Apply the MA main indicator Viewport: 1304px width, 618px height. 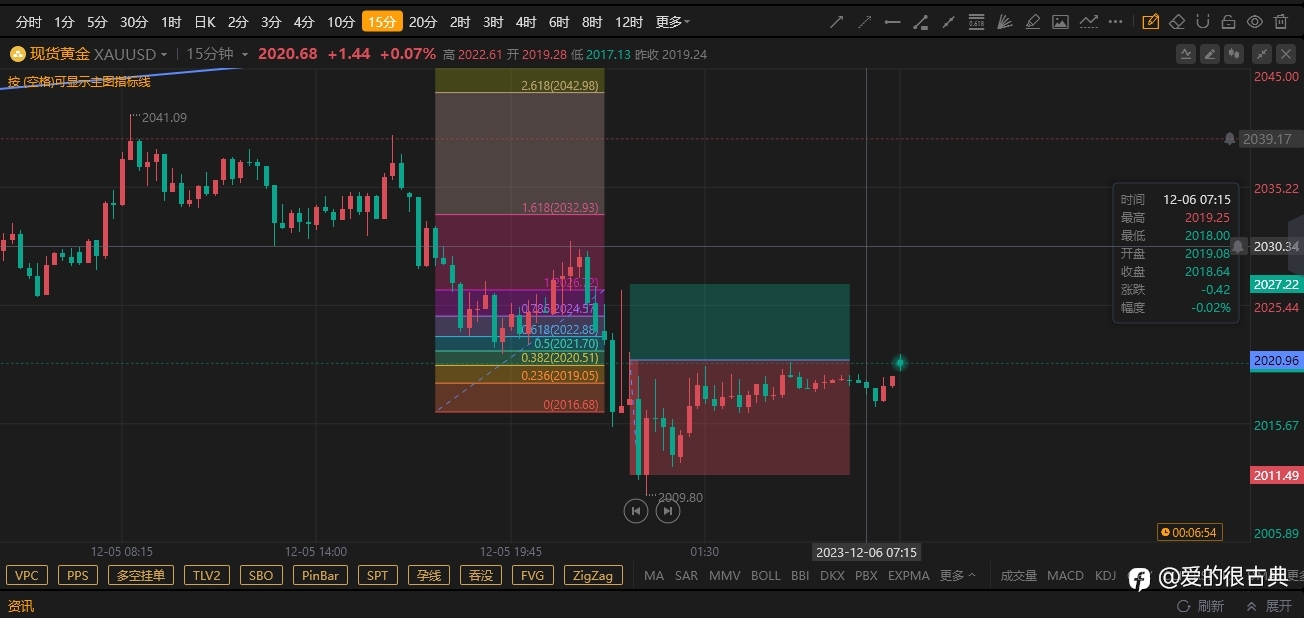point(654,576)
